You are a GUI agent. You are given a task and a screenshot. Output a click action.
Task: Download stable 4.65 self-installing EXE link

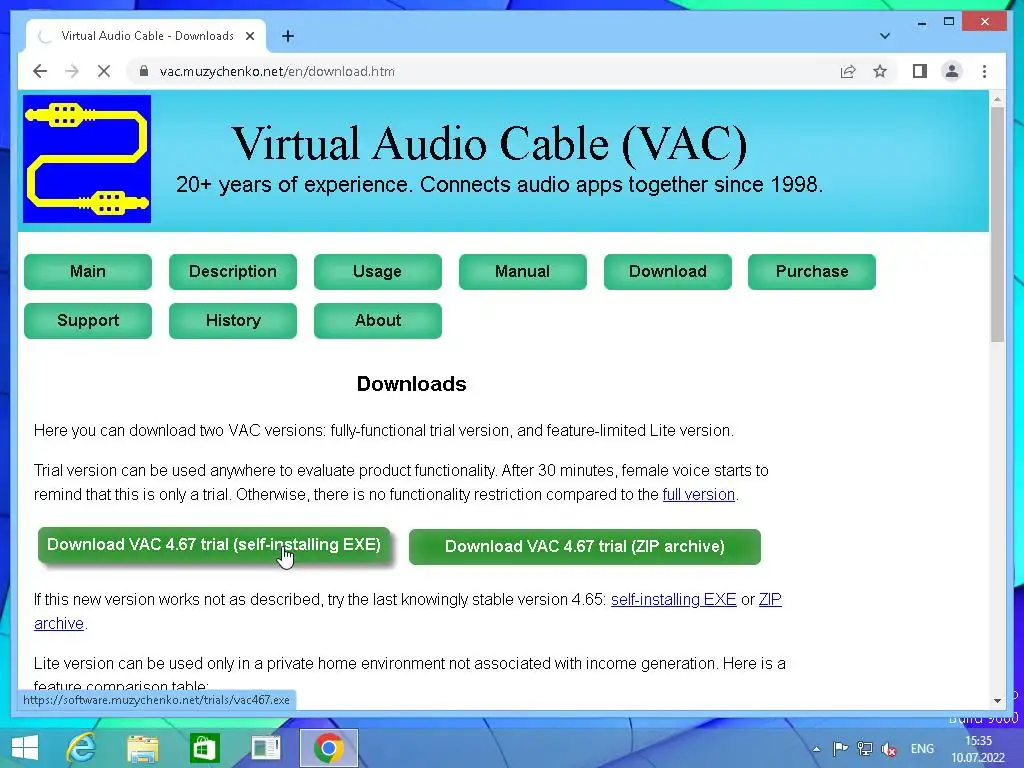(x=673, y=600)
